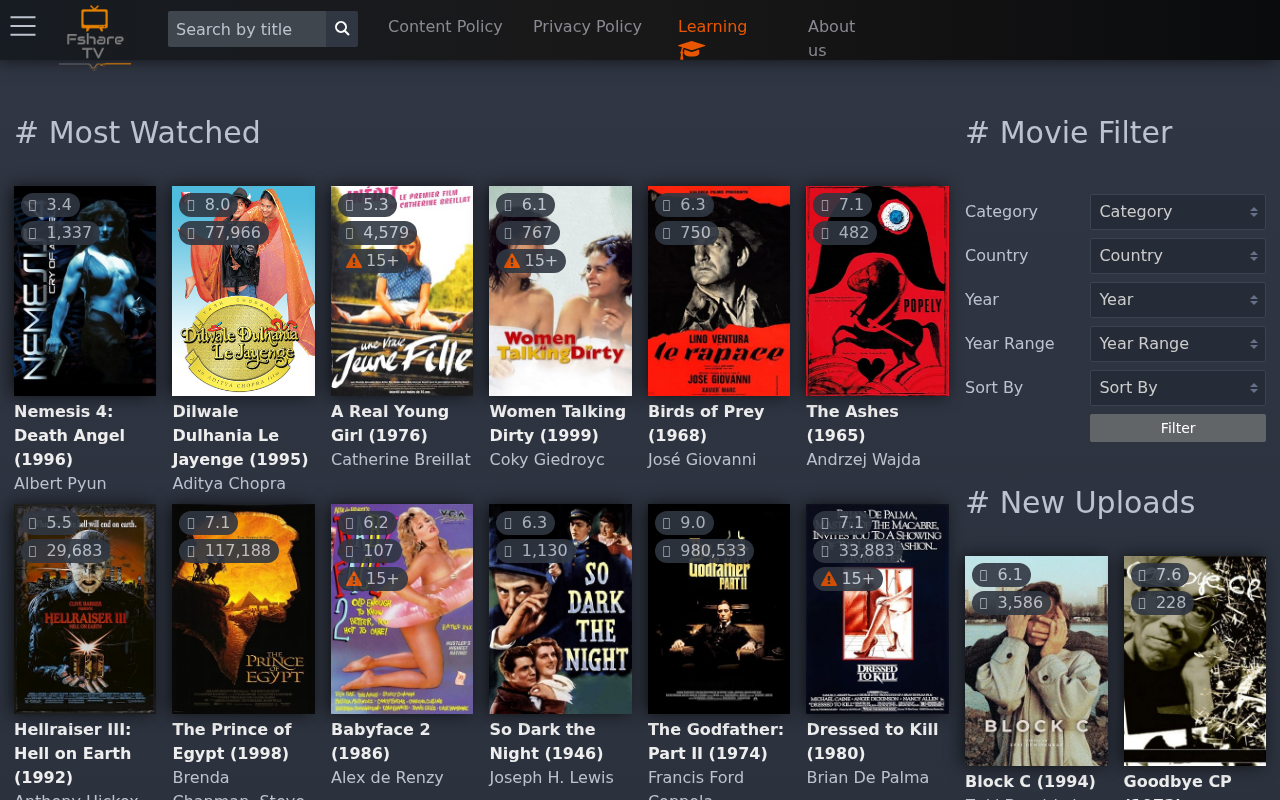This screenshot has height=800, width=1280.
Task: Open the So Dark the Night poster
Action: pos(560,609)
